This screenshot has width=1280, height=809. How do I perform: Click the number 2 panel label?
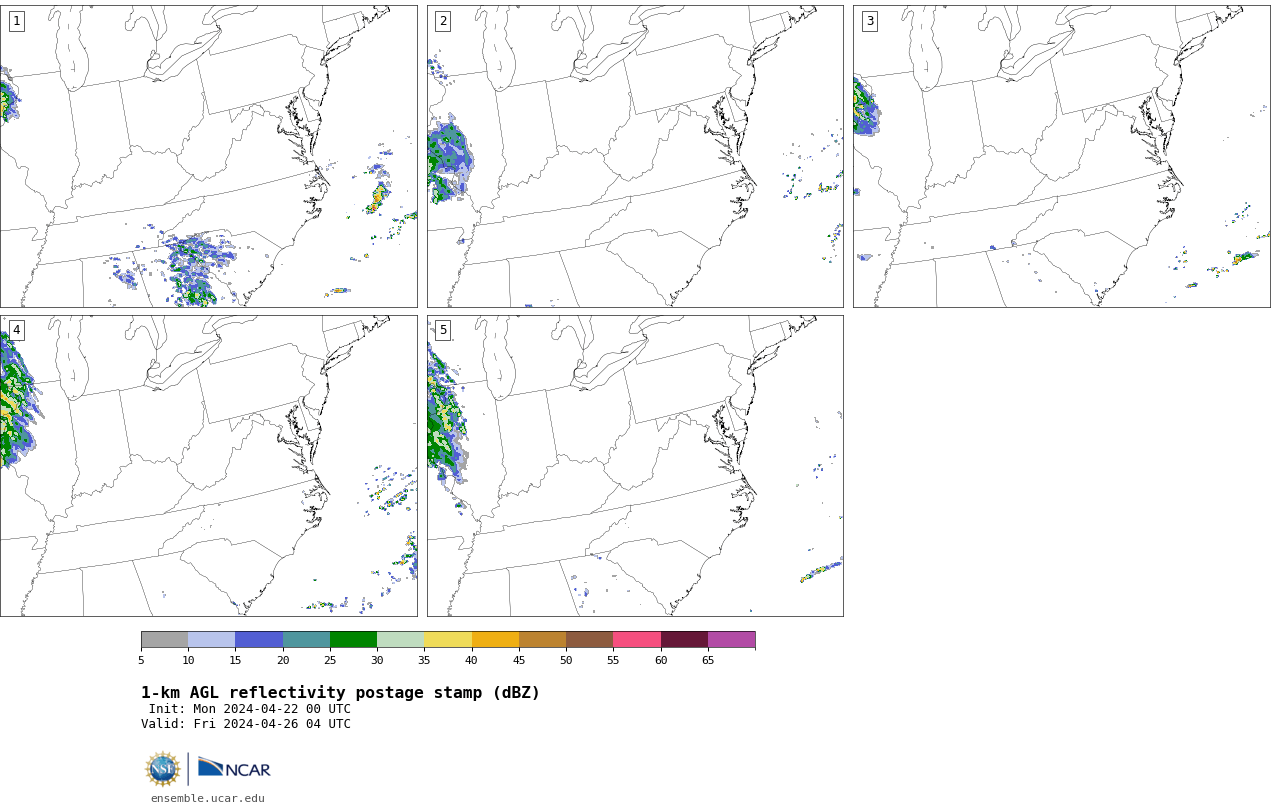click(443, 21)
